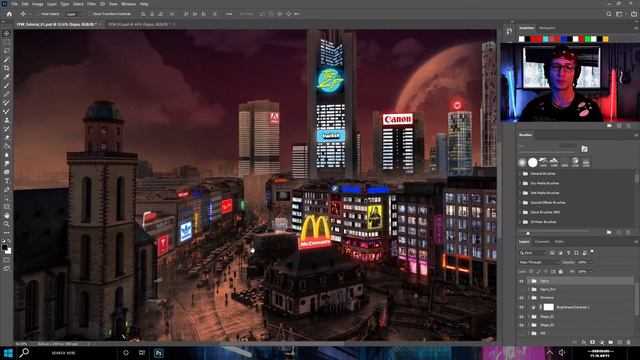640x360 pixels.
Task: Select the Horizontal Type tool
Action: coord(7,181)
